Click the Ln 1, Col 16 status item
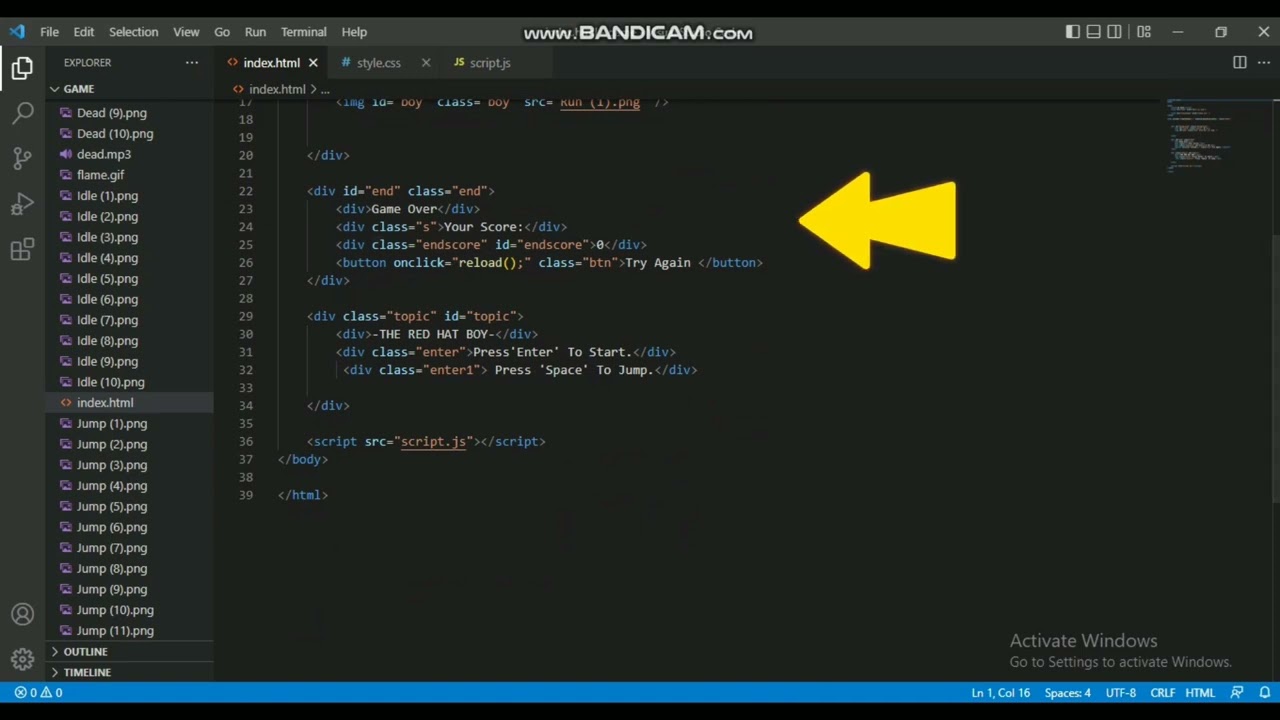1280x720 pixels. 1000,692
